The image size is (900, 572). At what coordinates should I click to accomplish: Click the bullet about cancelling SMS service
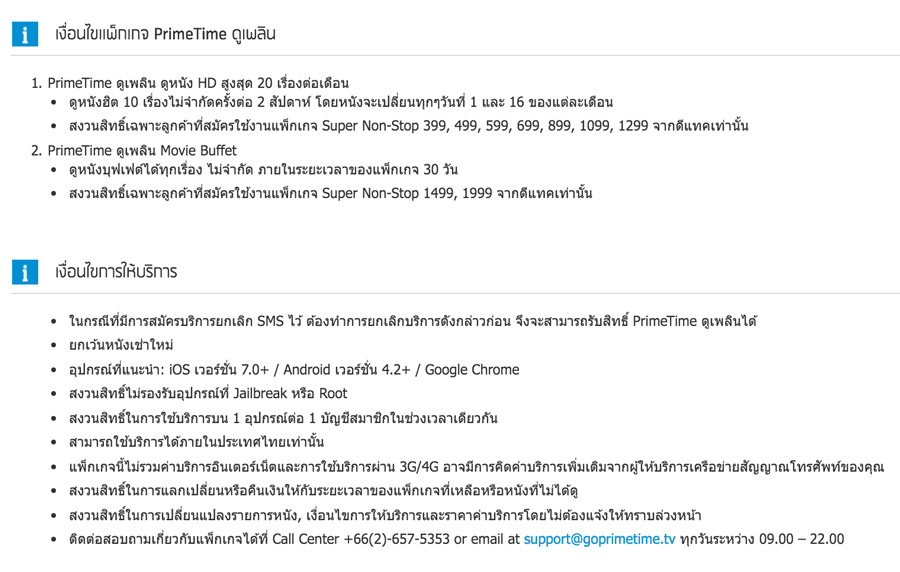(412, 321)
